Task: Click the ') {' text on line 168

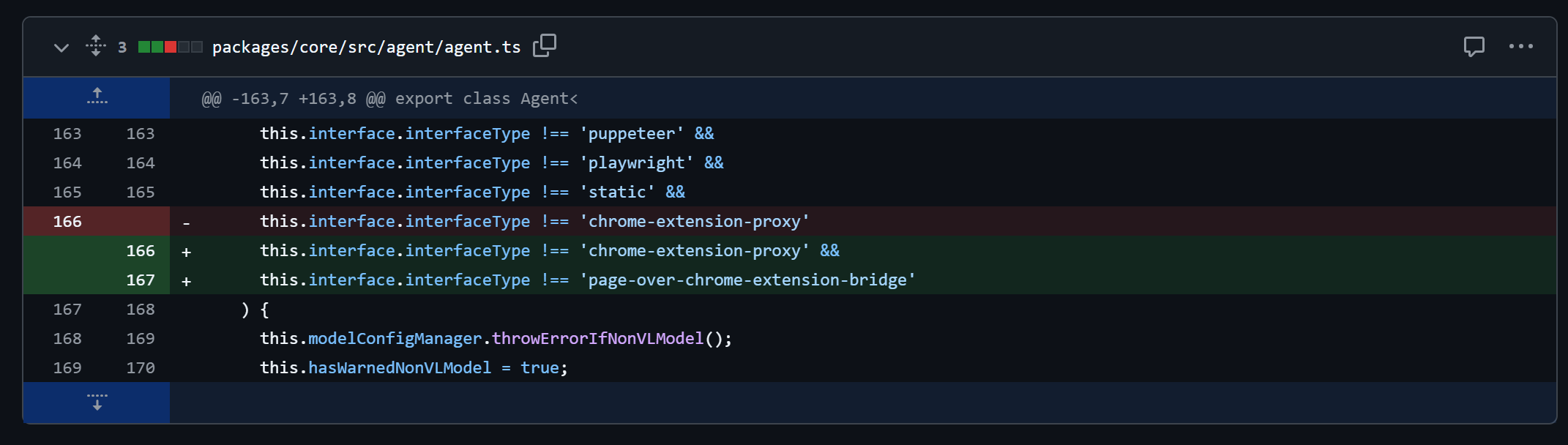Action: pos(255,310)
